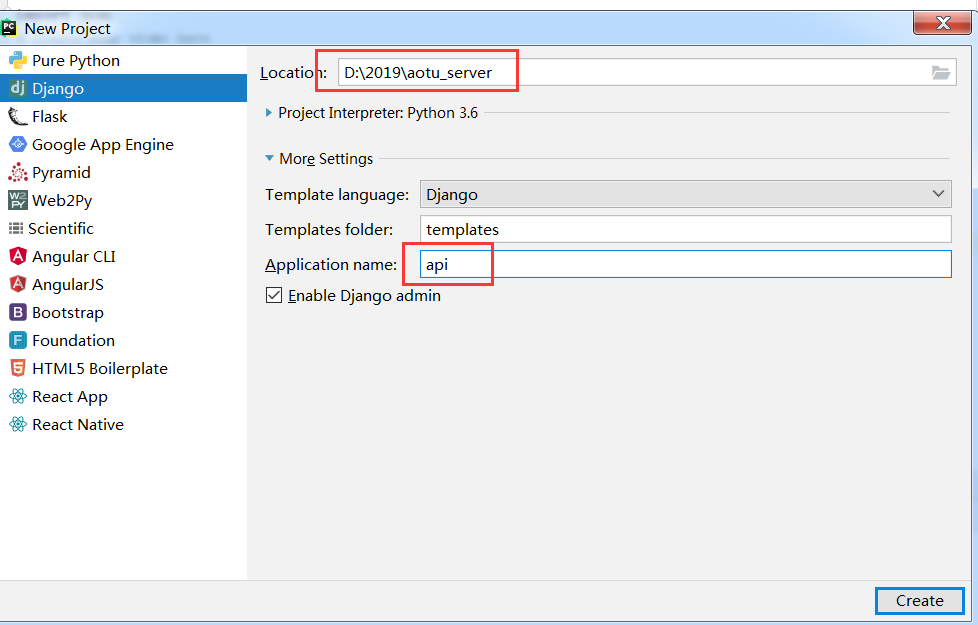Click the Web2Py logo icon
The height and width of the screenshot is (625, 978).
tap(17, 200)
